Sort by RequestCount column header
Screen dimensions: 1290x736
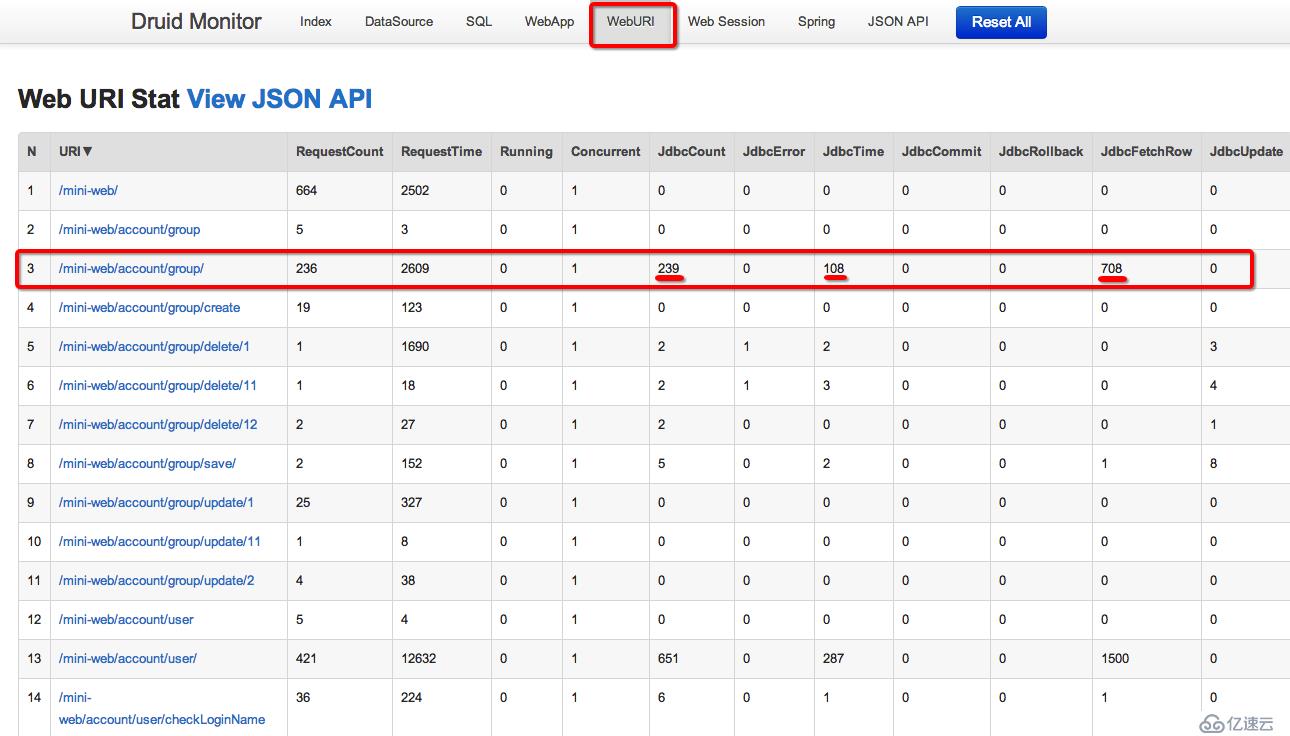click(340, 151)
